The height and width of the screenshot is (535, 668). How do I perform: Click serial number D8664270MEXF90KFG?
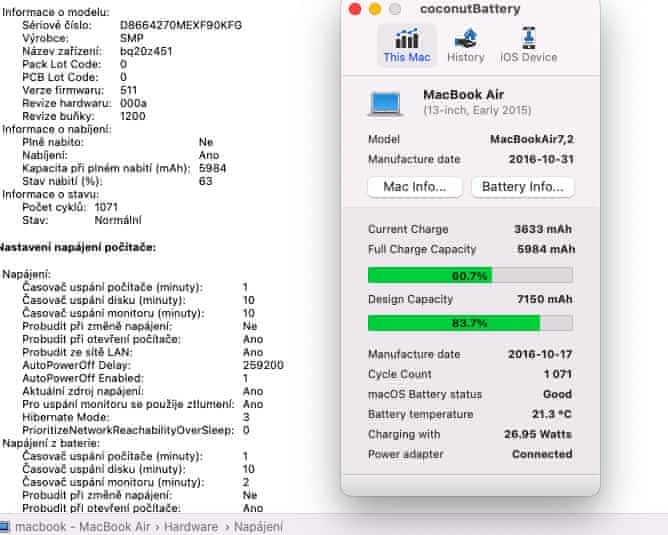(x=181, y=25)
